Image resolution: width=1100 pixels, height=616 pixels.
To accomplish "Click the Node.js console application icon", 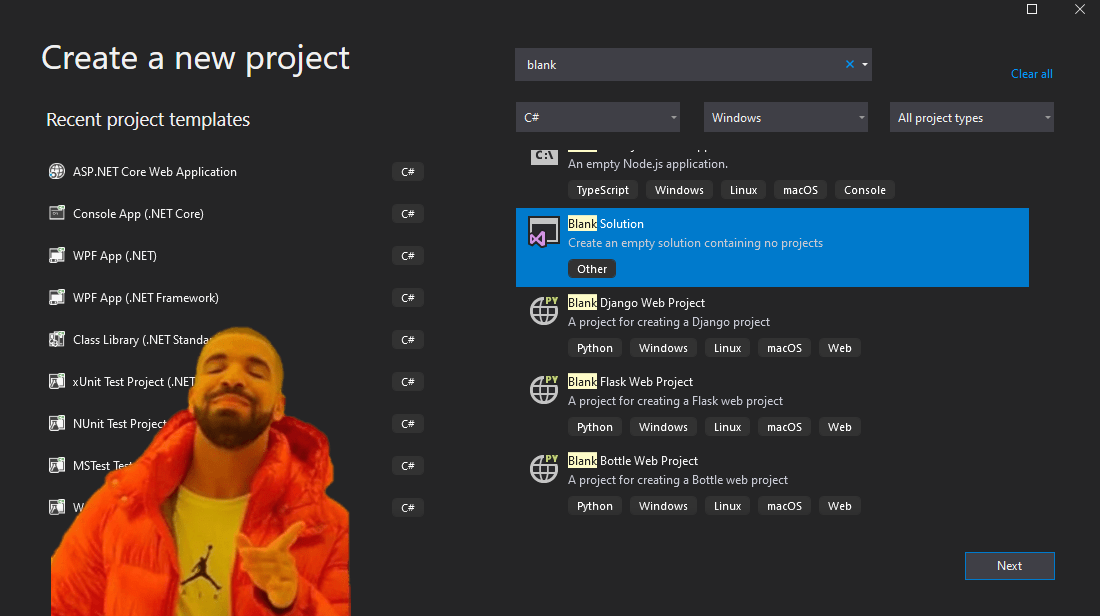I will click(x=544, y=157).
